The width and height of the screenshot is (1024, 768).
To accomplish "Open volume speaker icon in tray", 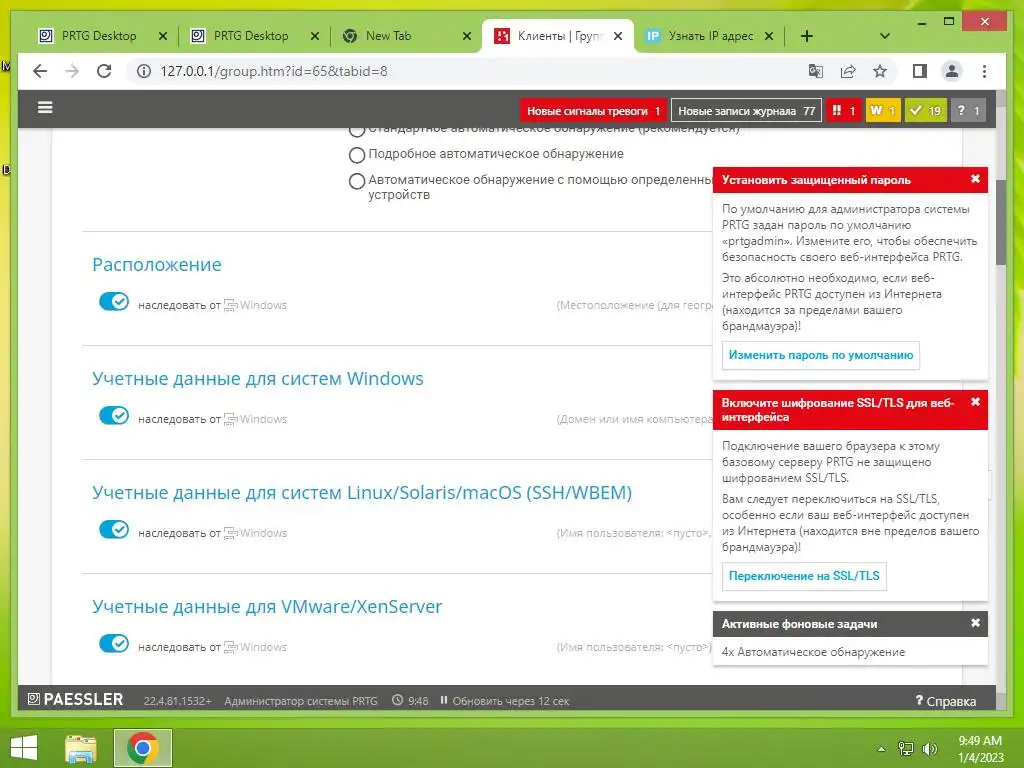I will (x=929, y=748).
